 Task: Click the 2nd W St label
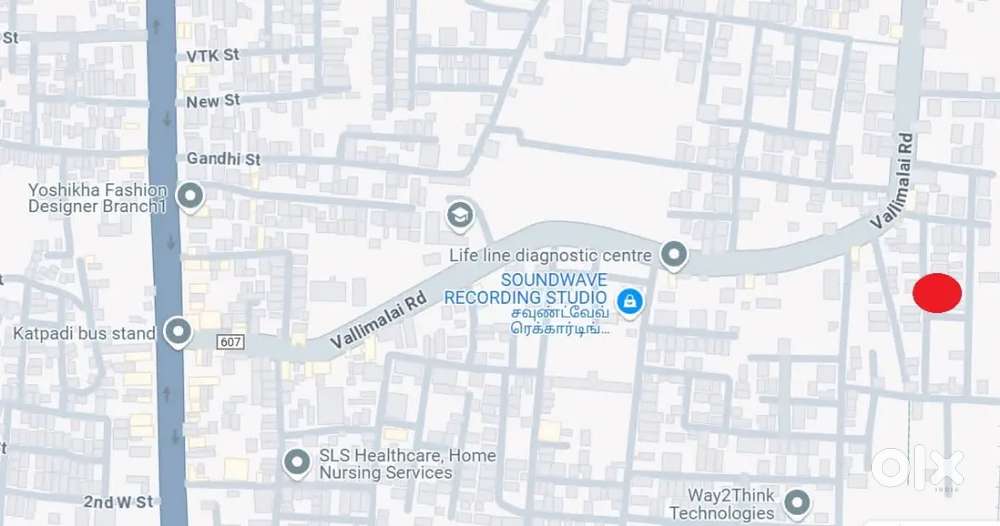coord(119,502)
